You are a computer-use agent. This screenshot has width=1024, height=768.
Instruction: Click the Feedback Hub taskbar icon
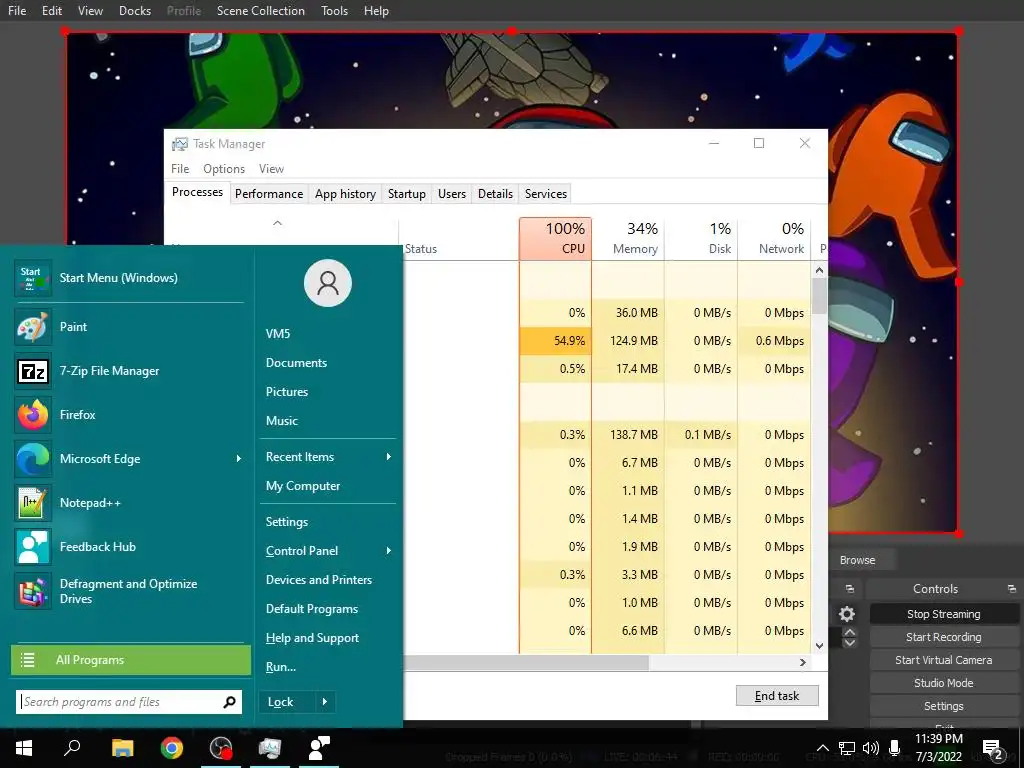(319, 748)
